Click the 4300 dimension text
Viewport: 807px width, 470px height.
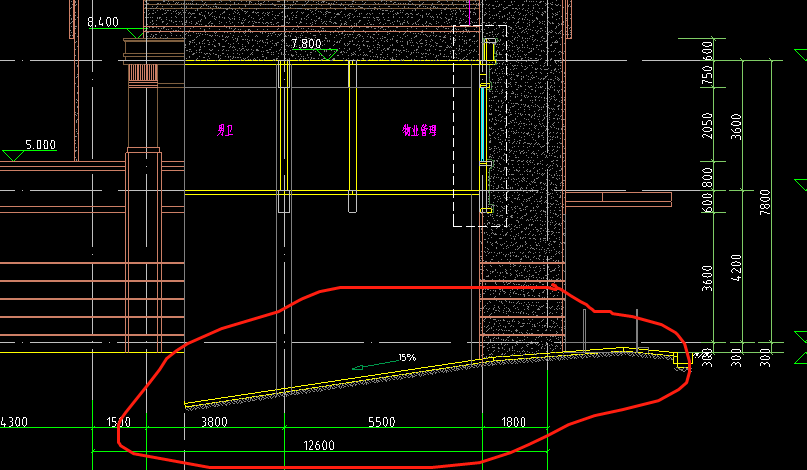[x=14, y=423]
